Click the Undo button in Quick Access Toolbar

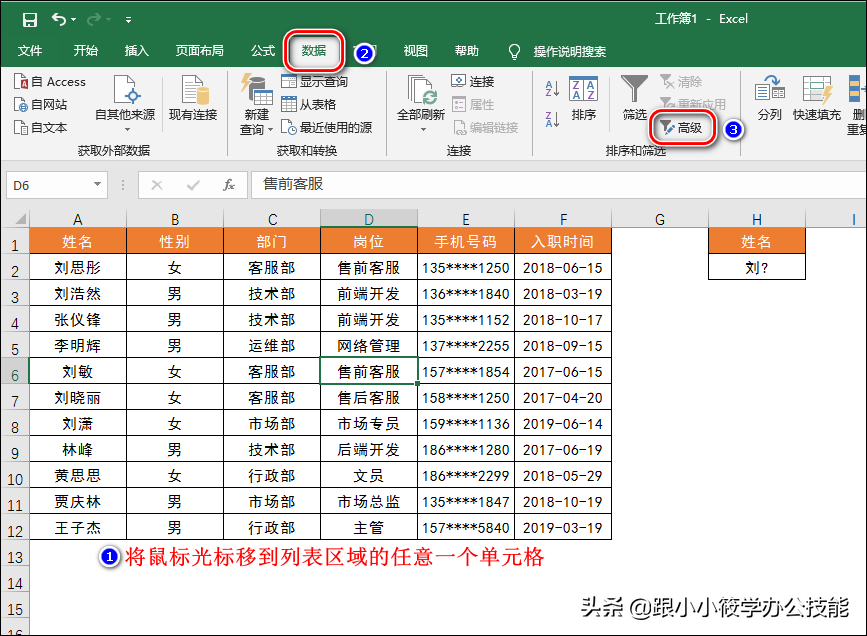pos(58,18)
